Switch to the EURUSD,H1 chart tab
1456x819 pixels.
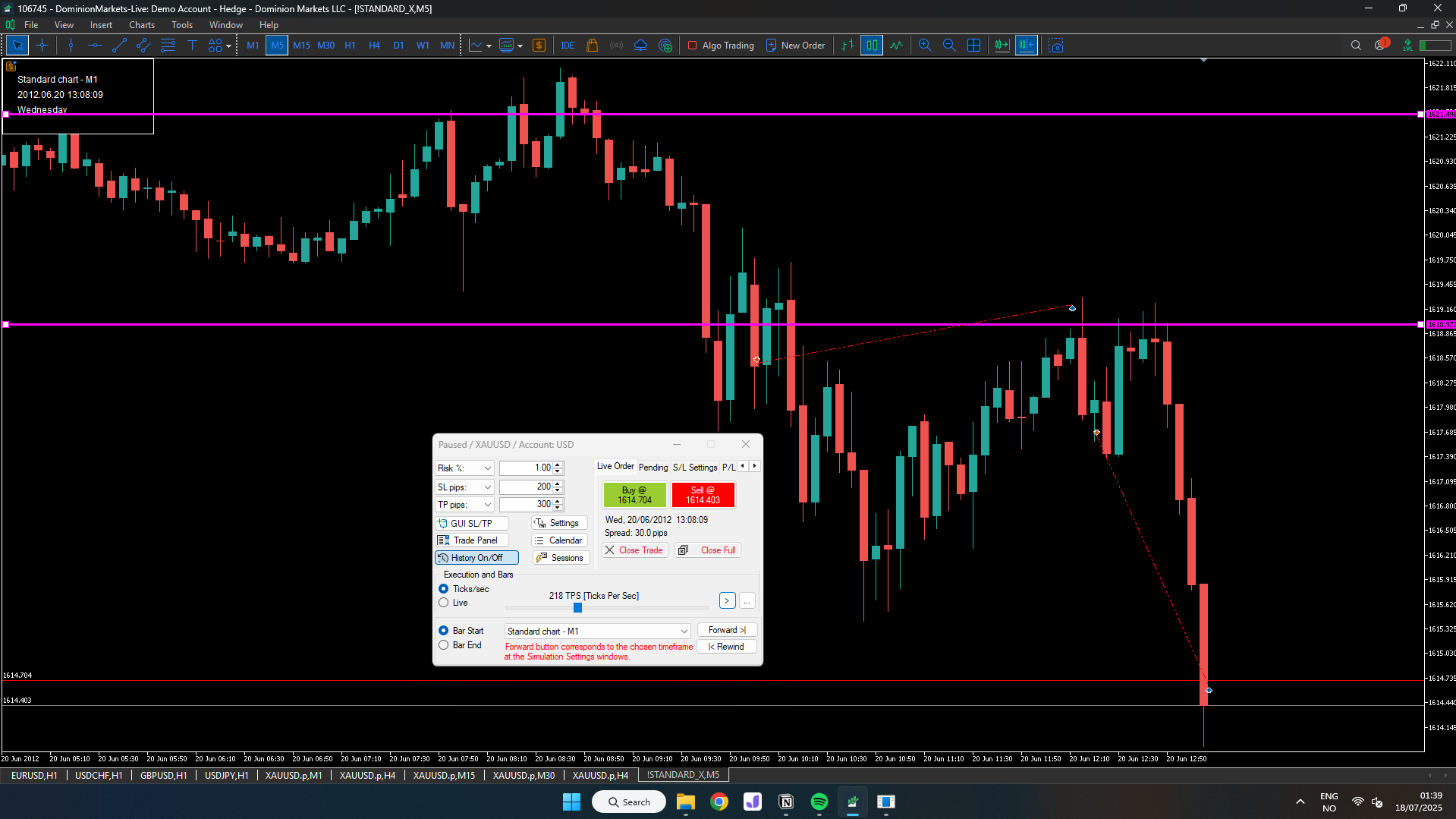tap(34, 775)
